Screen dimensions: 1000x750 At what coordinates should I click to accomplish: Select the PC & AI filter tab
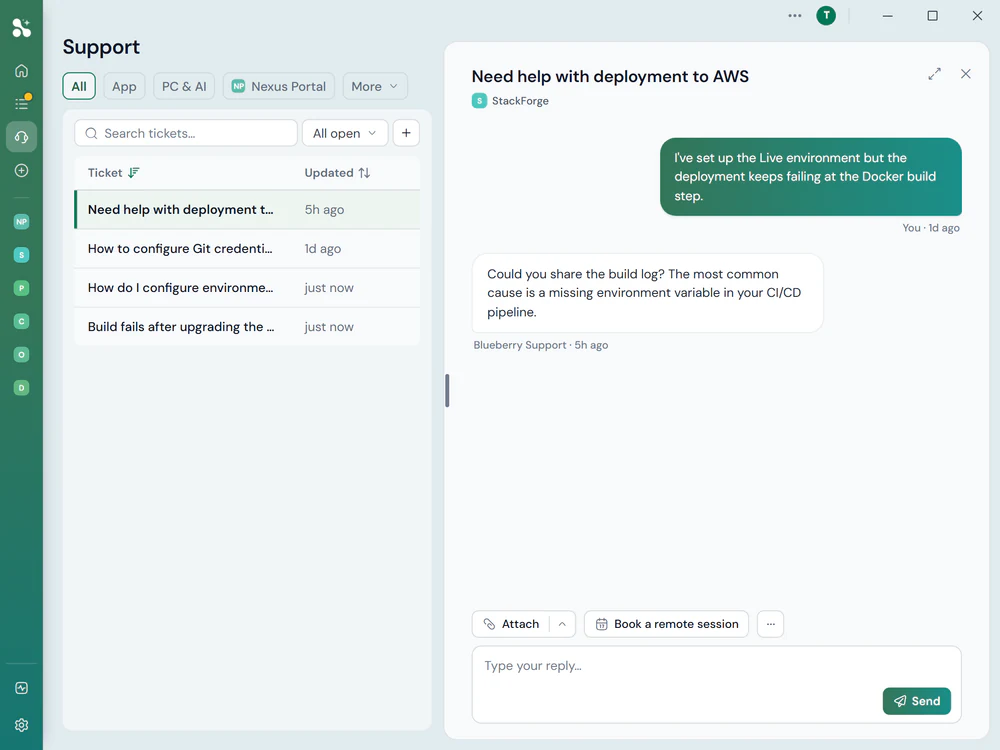184,86
